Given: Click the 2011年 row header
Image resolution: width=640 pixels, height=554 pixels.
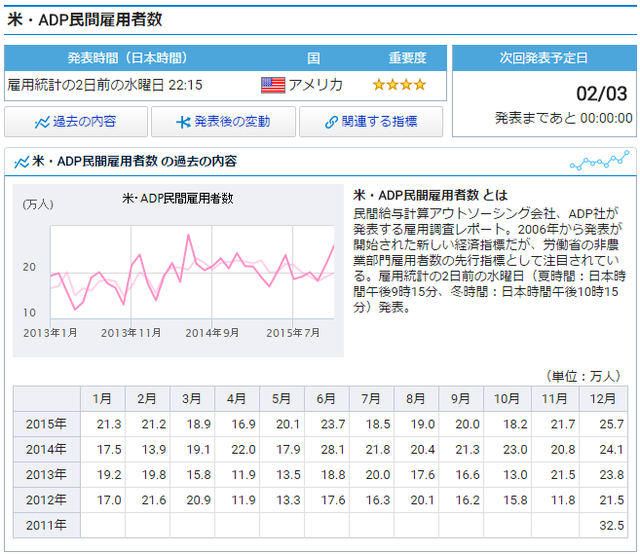Looking at the screenshot, I should pyautogui.click(x=47, y=525).
